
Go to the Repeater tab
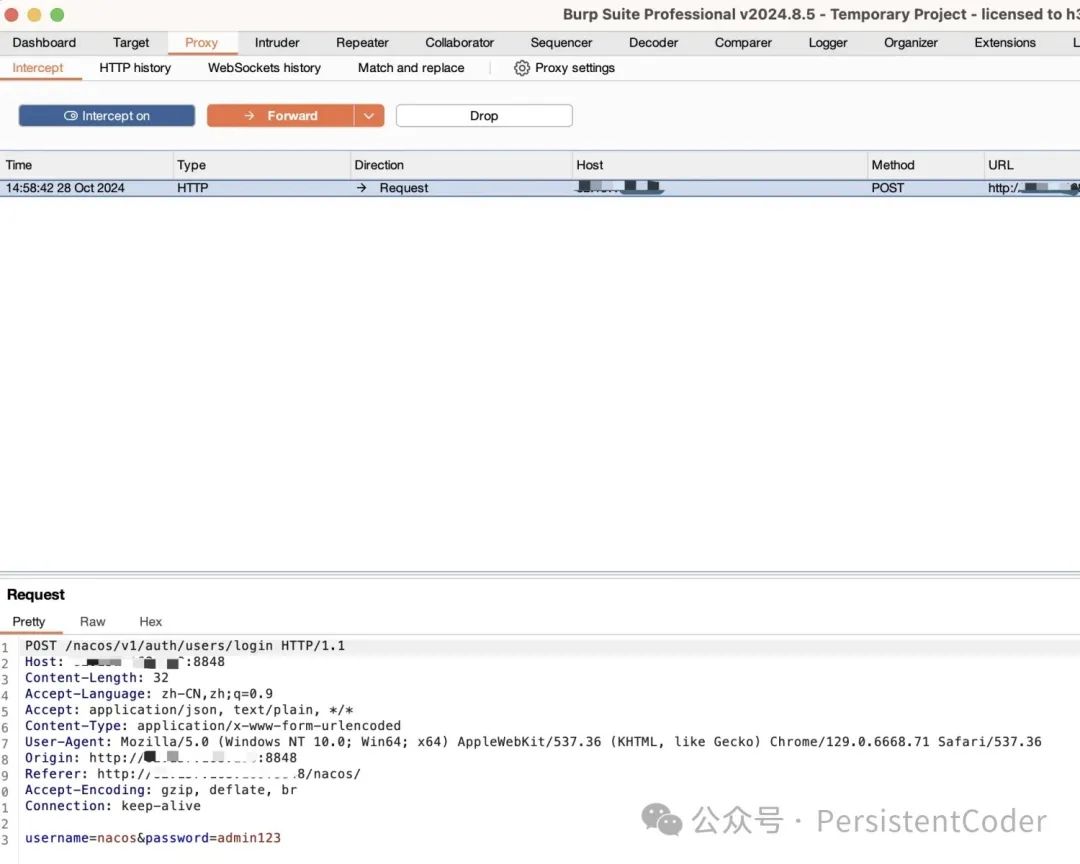[x=362, y=43]
